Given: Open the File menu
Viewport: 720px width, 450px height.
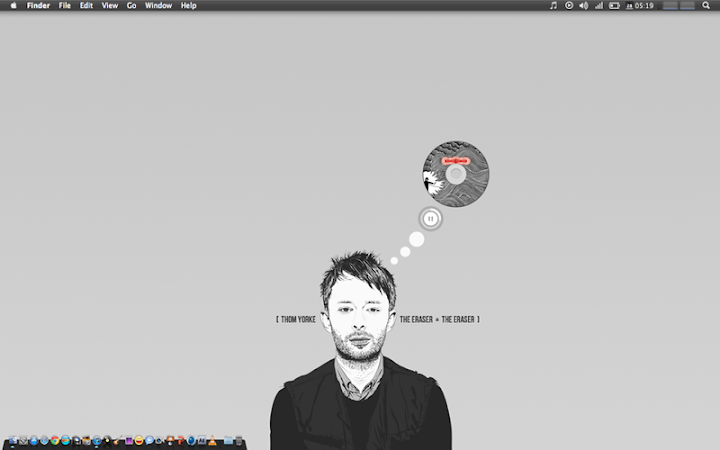Looking at the screenshot, I should [65, 6].
